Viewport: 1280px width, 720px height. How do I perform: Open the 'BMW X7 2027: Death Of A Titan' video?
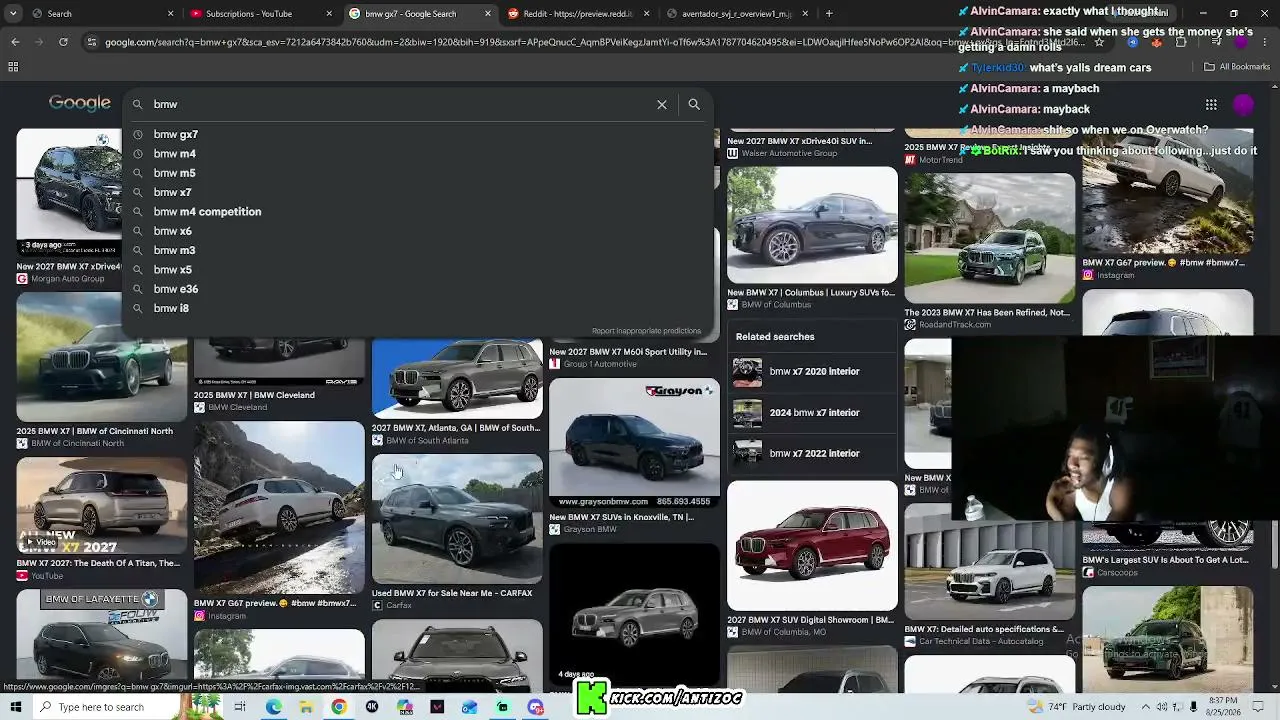(x=101, y=506)
